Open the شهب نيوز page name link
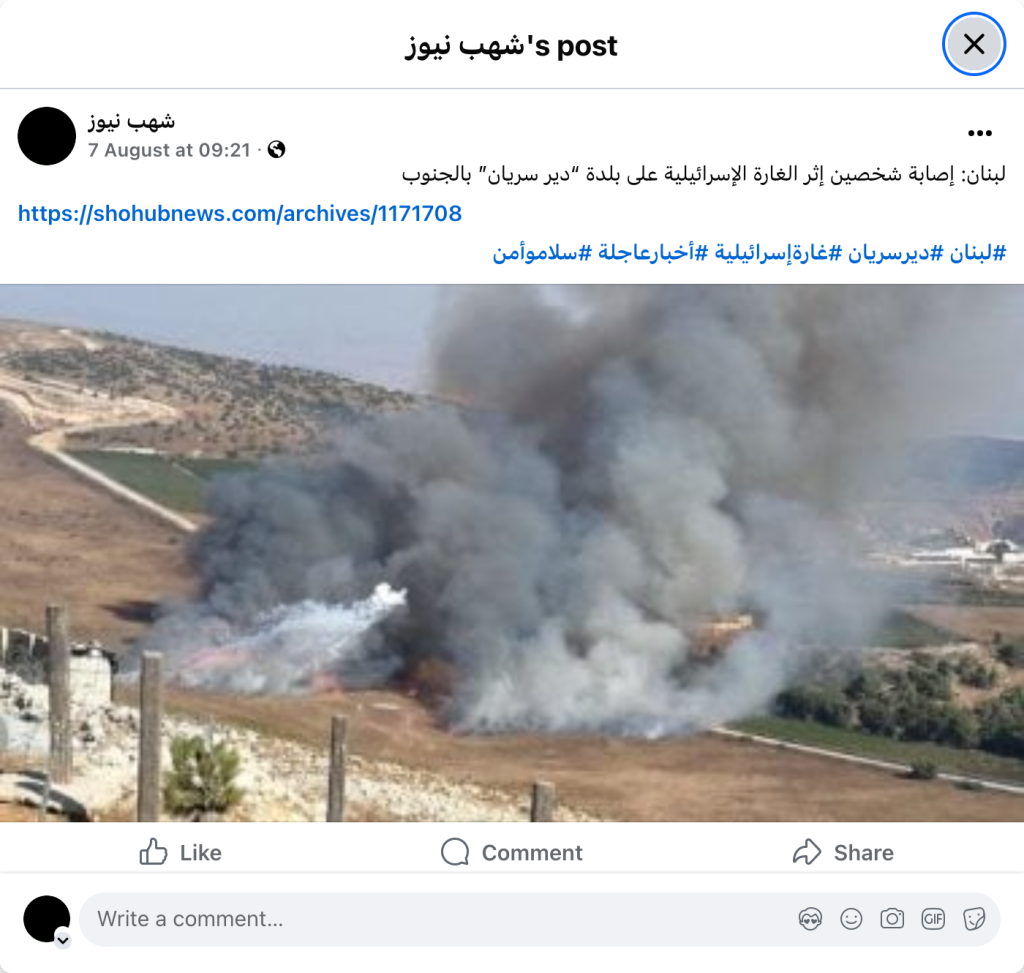This screenshot has width=1024, height=973. 131,121
